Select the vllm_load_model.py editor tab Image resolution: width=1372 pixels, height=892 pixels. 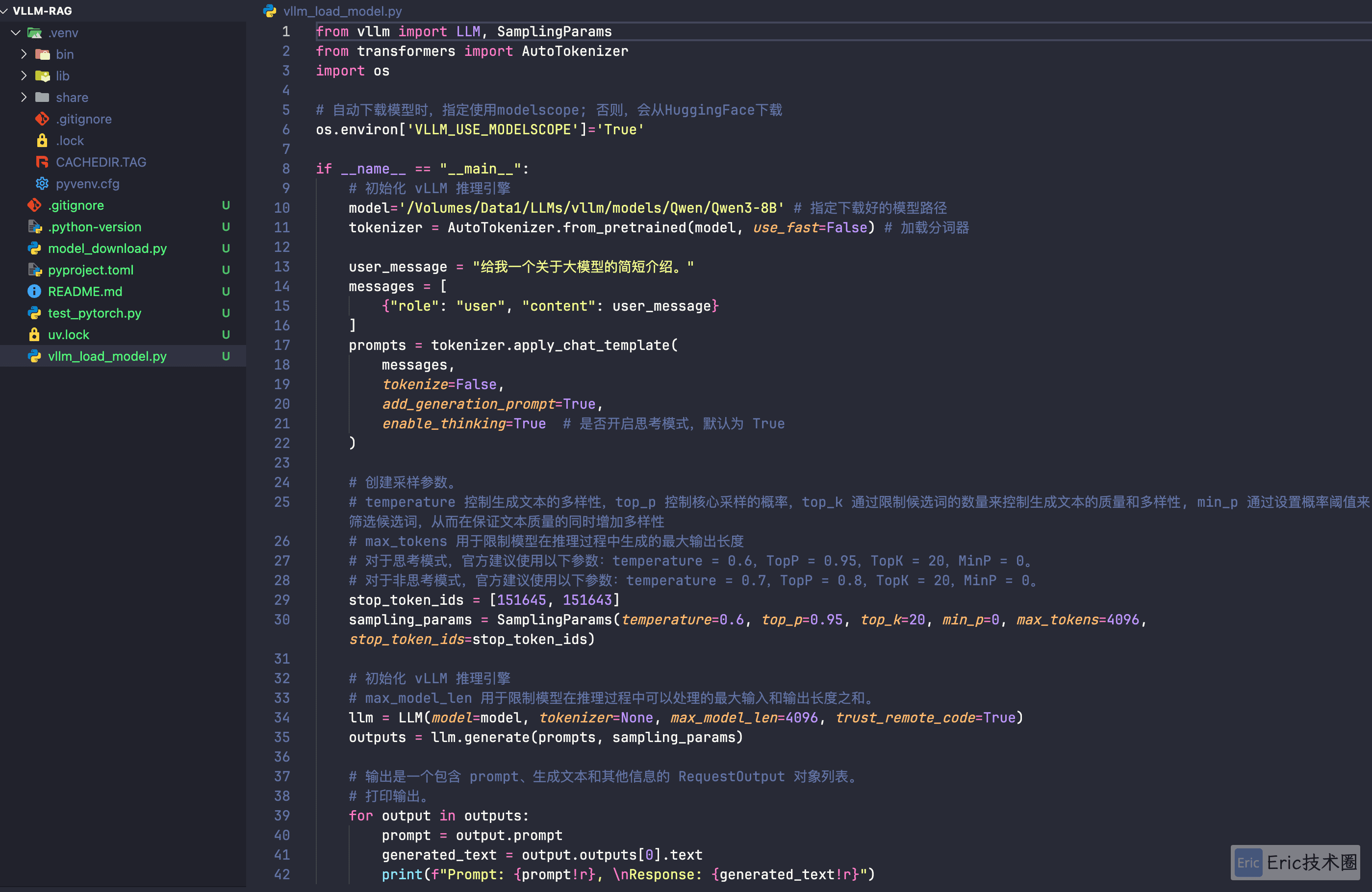tap(333, 11)
